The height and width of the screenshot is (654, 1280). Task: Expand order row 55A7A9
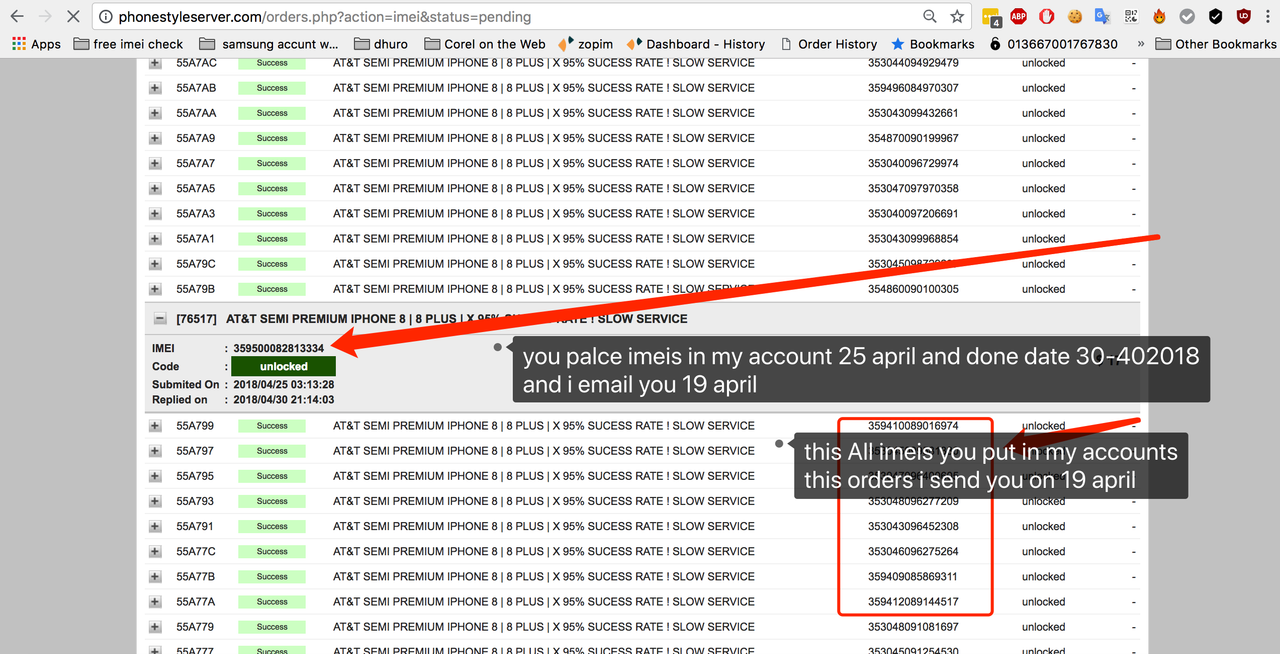(155, 138)
